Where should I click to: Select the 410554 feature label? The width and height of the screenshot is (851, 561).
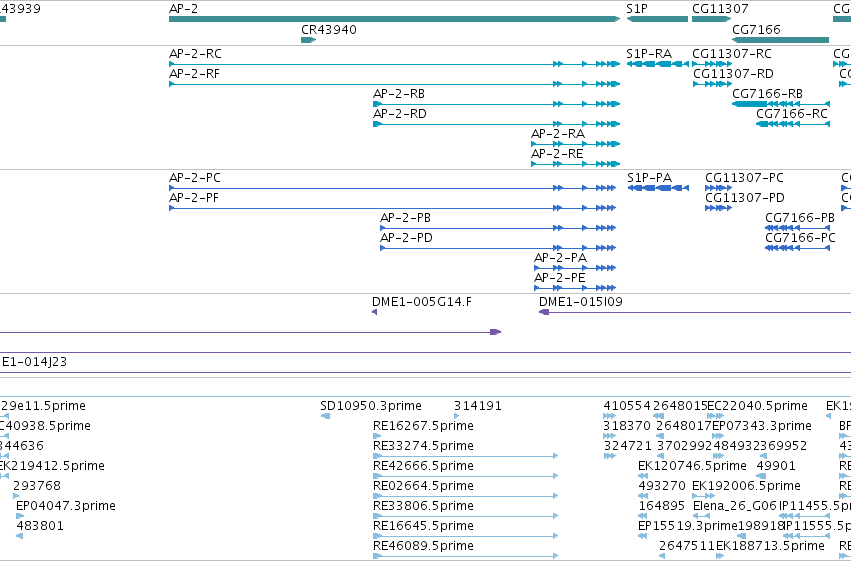[x=627, y=406]
